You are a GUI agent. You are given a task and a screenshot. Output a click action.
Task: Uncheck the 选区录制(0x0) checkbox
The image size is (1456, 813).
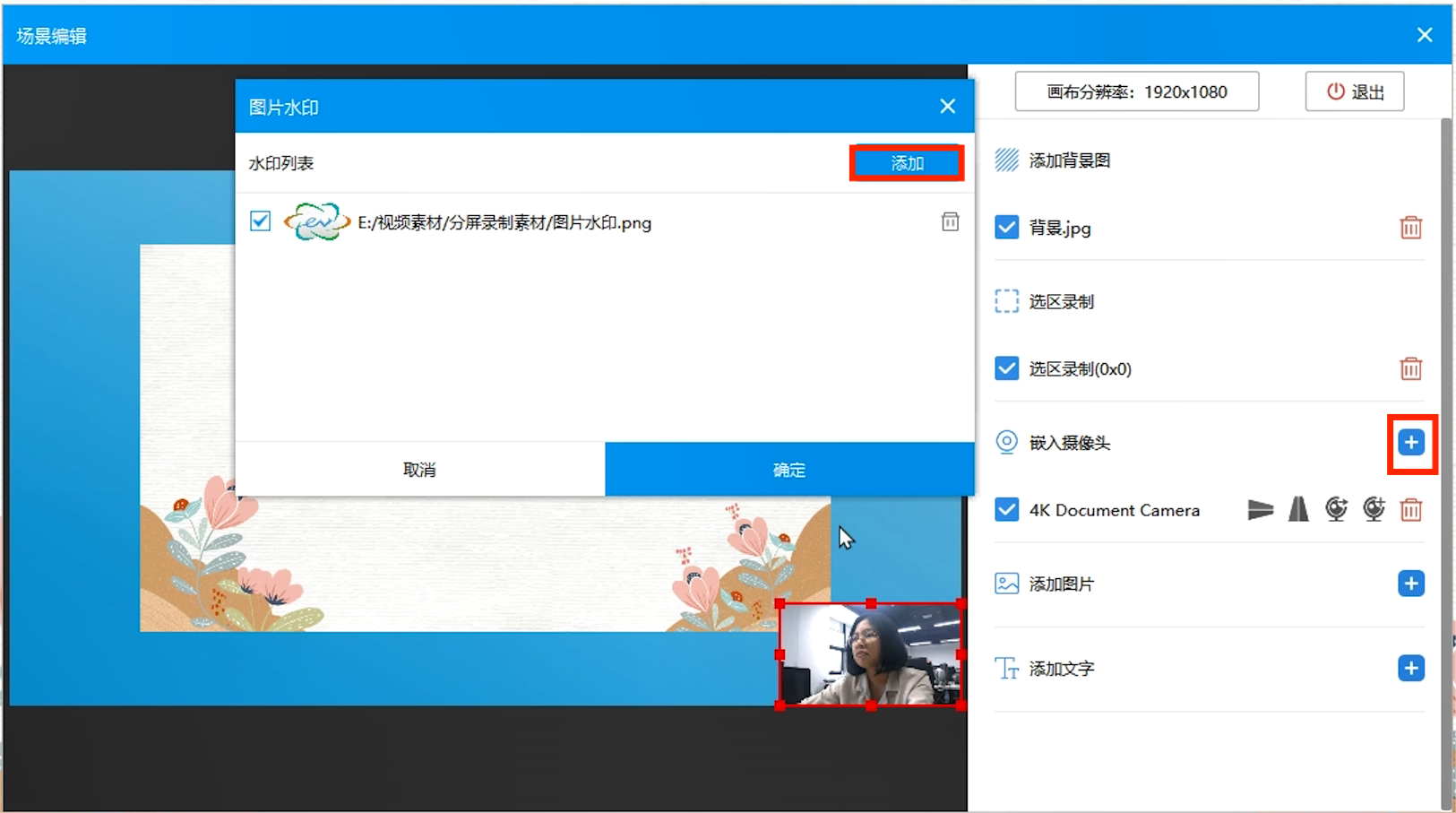click(1006, 368)
